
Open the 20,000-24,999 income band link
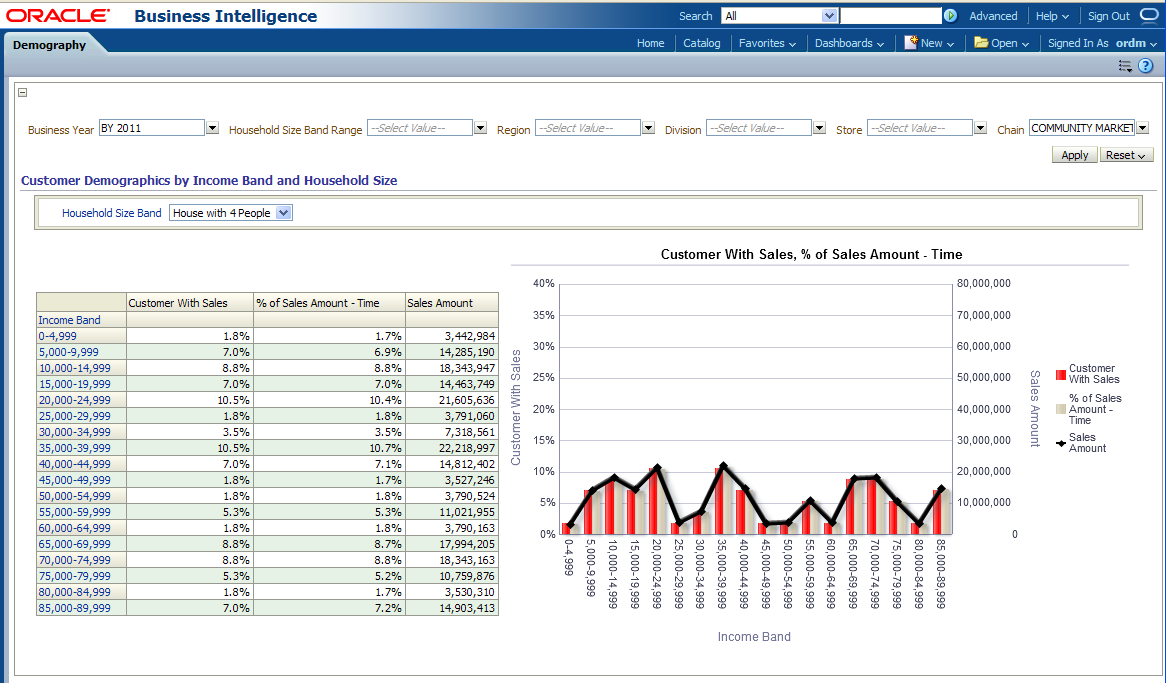pos(74,400)
